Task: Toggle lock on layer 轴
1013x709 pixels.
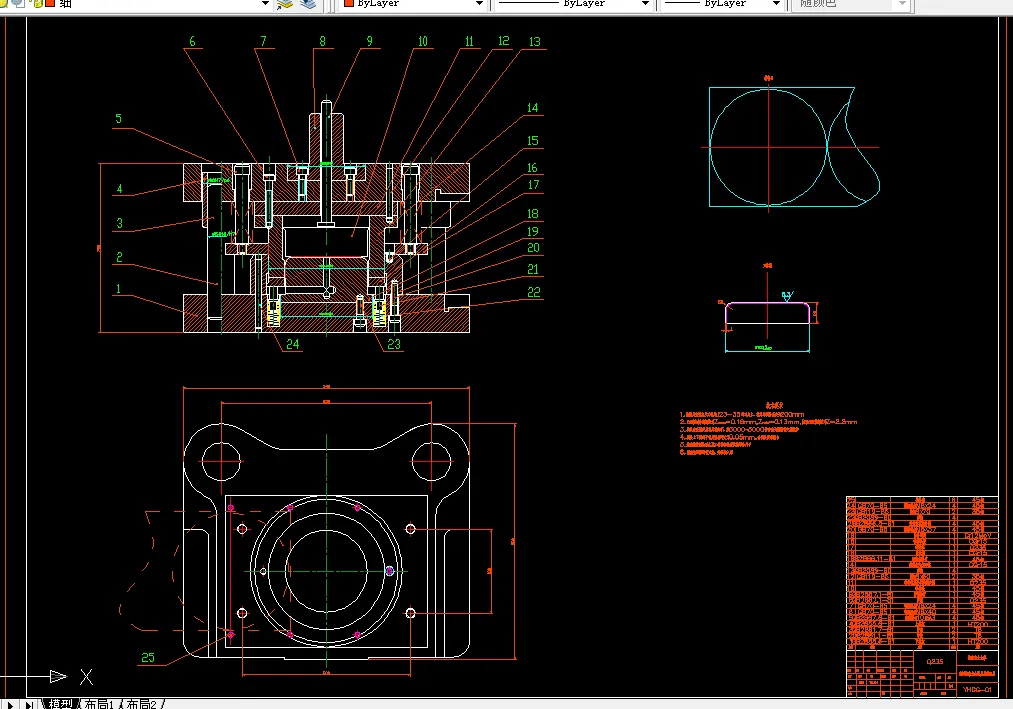Action: pyautogui.click(x=36, y=4)
